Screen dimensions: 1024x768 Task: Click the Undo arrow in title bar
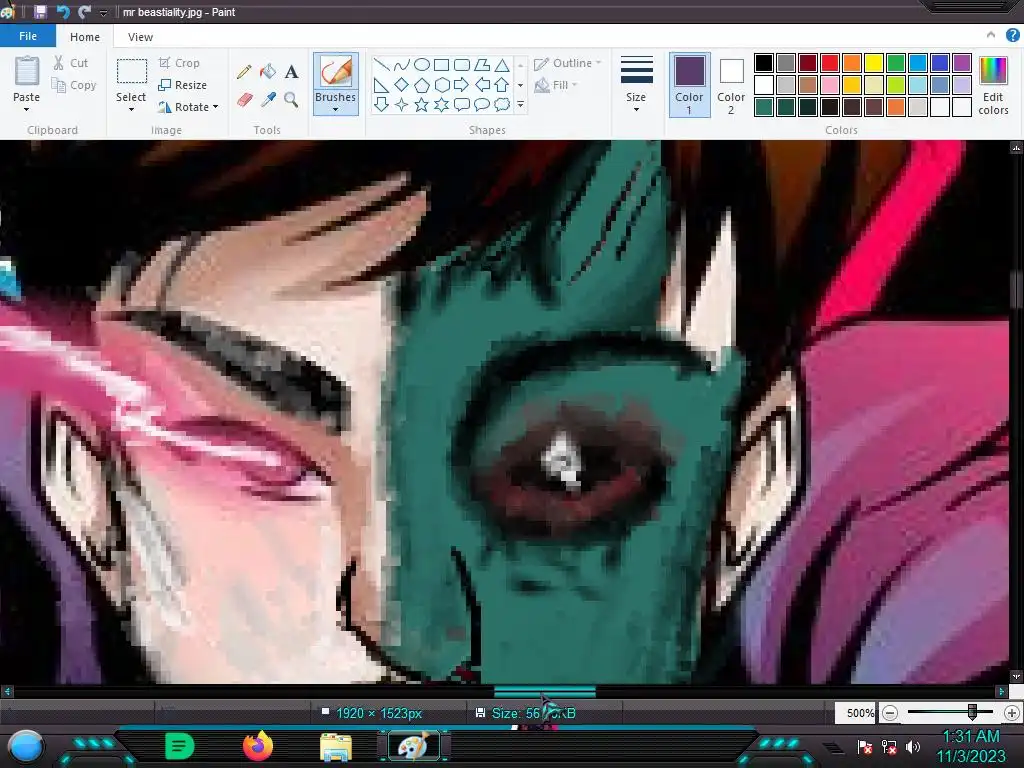[x=63, y=12]
